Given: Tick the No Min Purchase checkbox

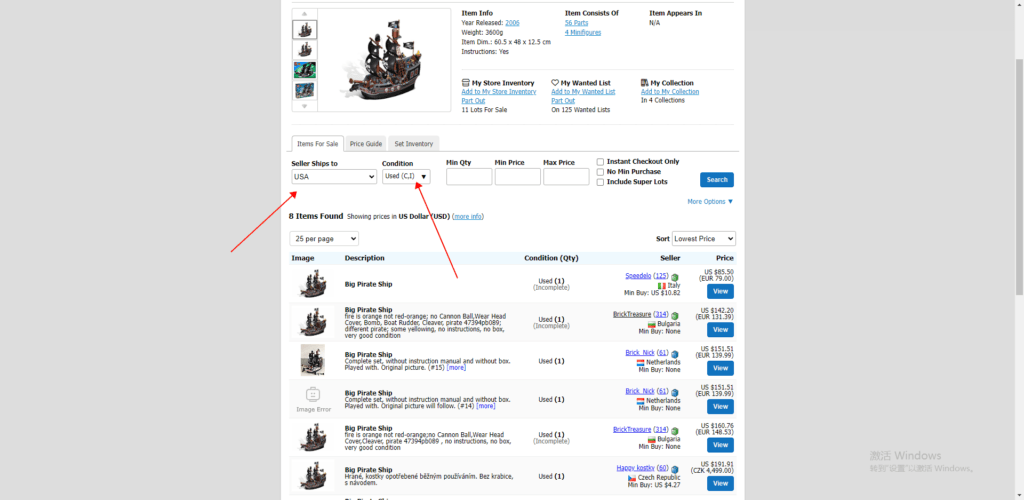Looking at the screenshot, I should [x=600, y=172].
